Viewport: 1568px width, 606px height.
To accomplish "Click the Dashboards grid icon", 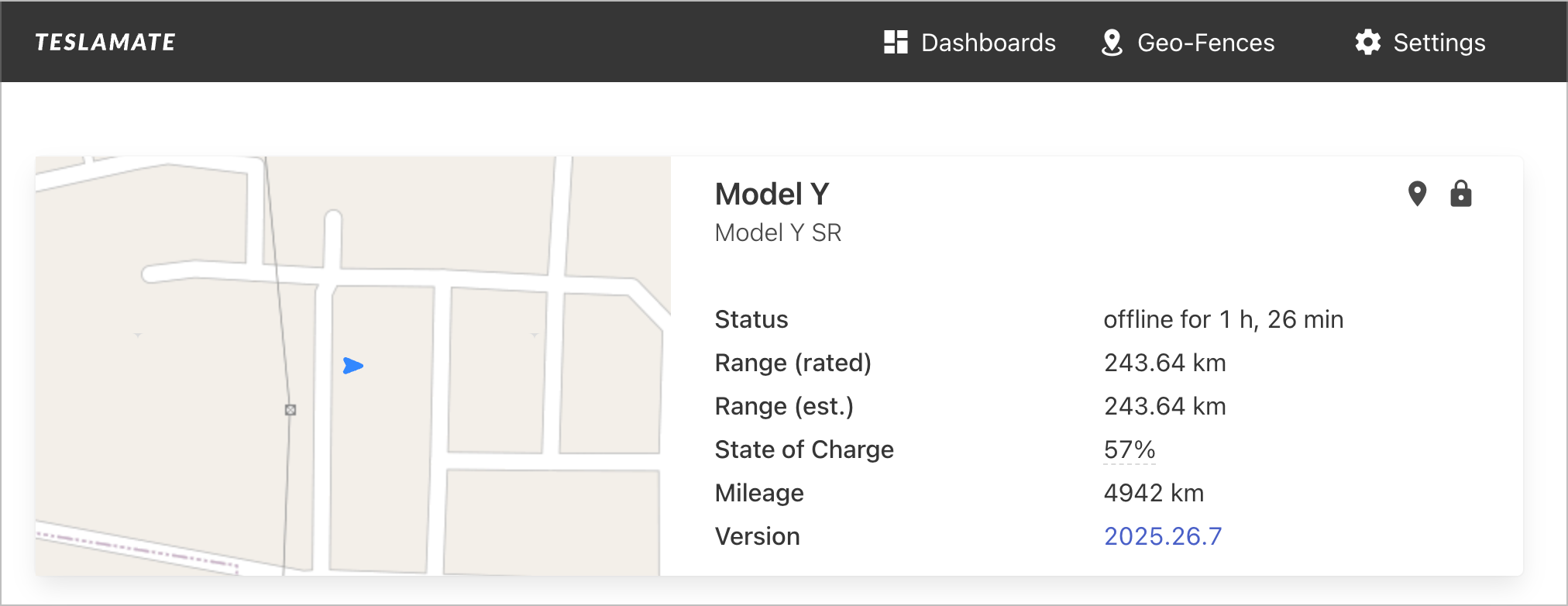I will (x=896, y=42).
